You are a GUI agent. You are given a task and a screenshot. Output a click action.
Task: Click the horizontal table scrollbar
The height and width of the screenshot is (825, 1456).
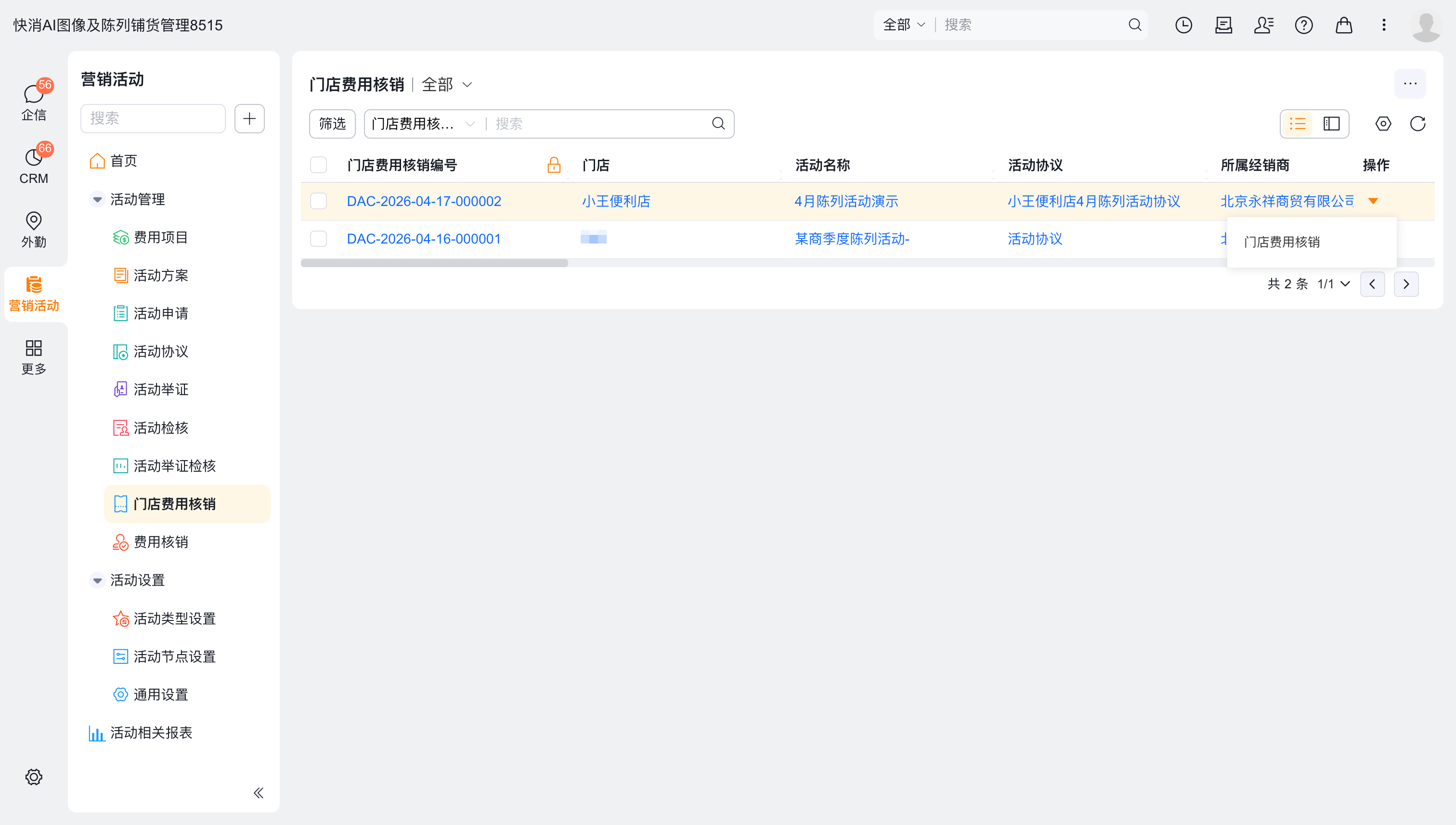tap(434, 263)
